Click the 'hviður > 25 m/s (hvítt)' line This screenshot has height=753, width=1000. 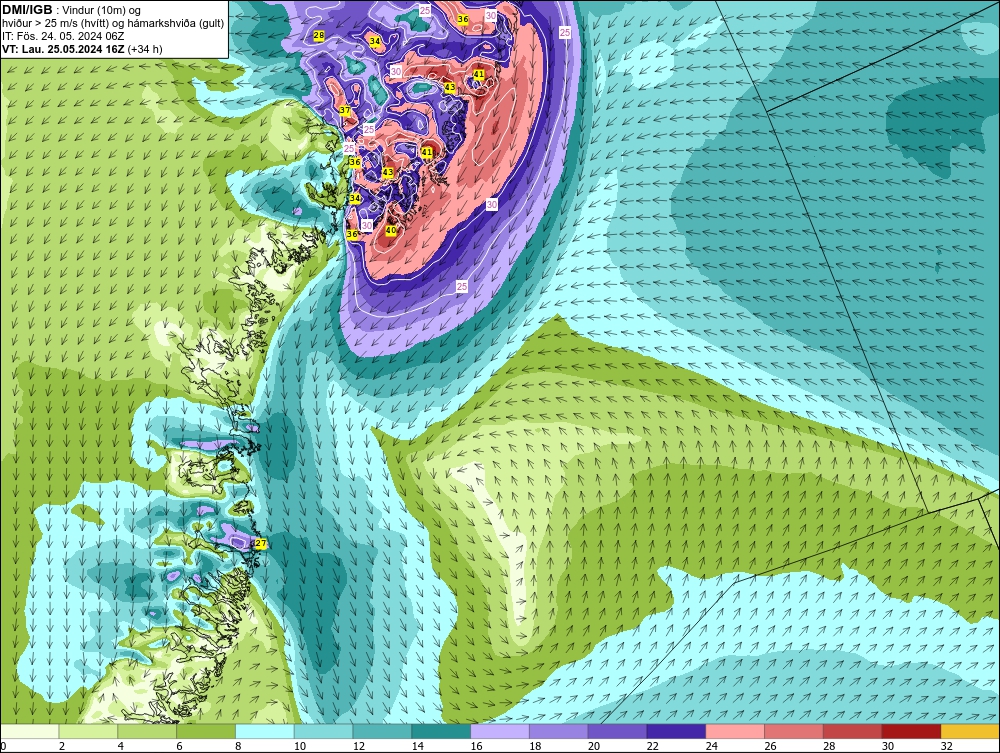[56, 24]
